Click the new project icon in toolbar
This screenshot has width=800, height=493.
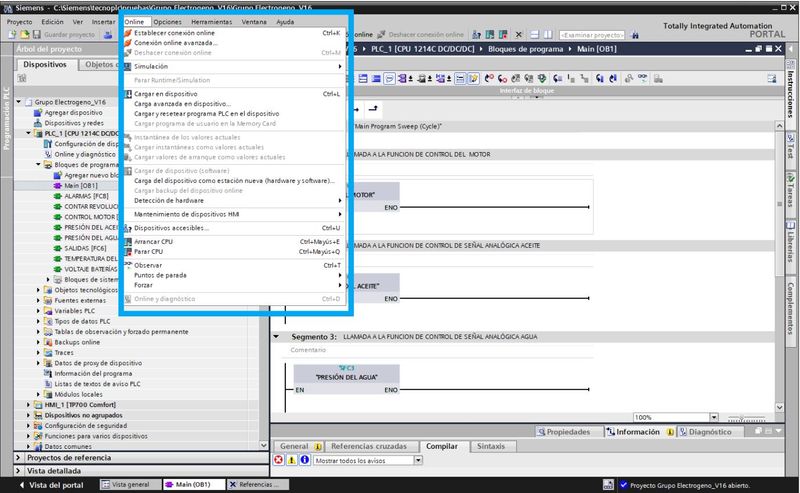tap(12, 34)
